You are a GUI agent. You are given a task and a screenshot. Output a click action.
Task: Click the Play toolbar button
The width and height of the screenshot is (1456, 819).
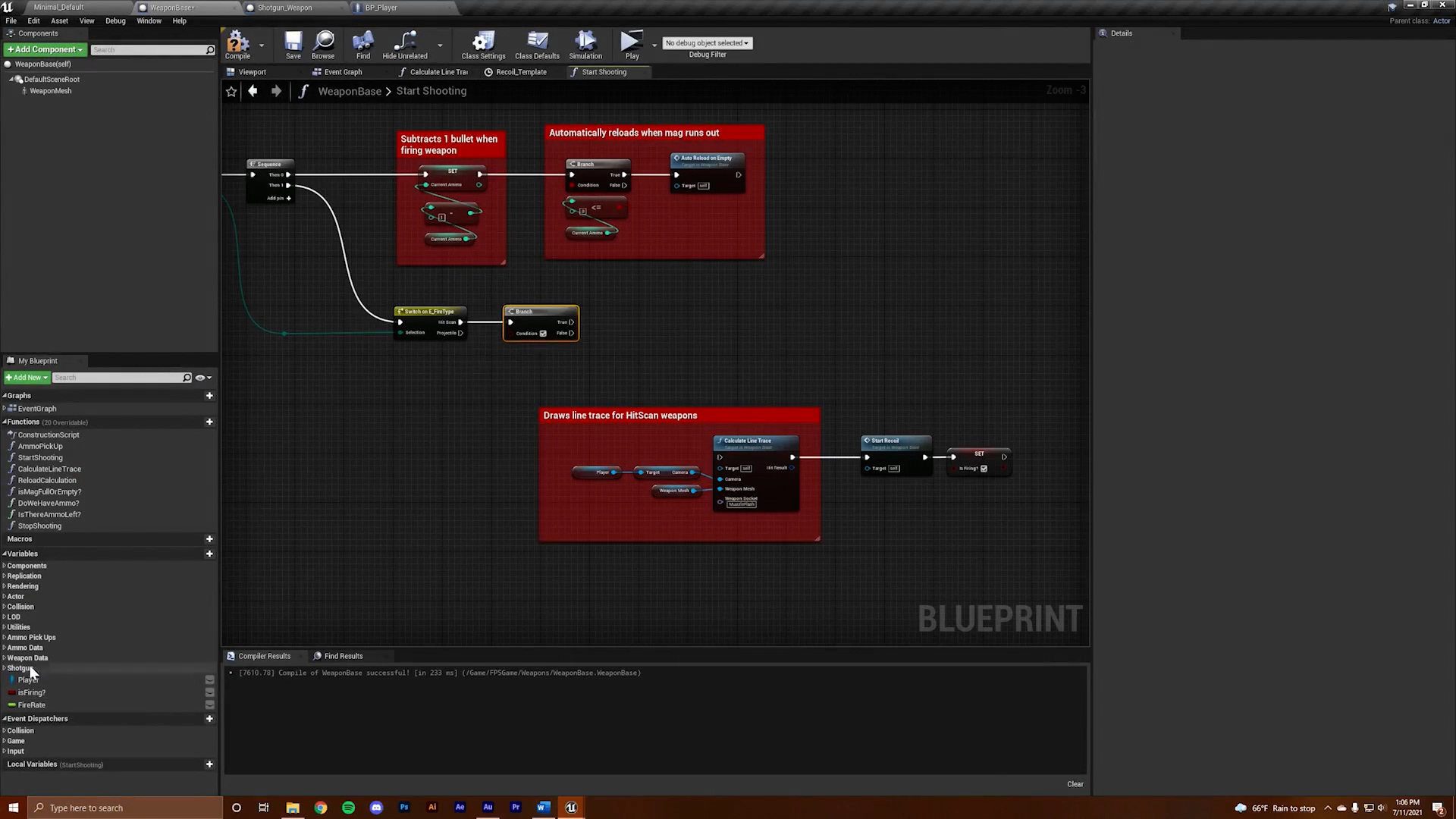point(631,44)
